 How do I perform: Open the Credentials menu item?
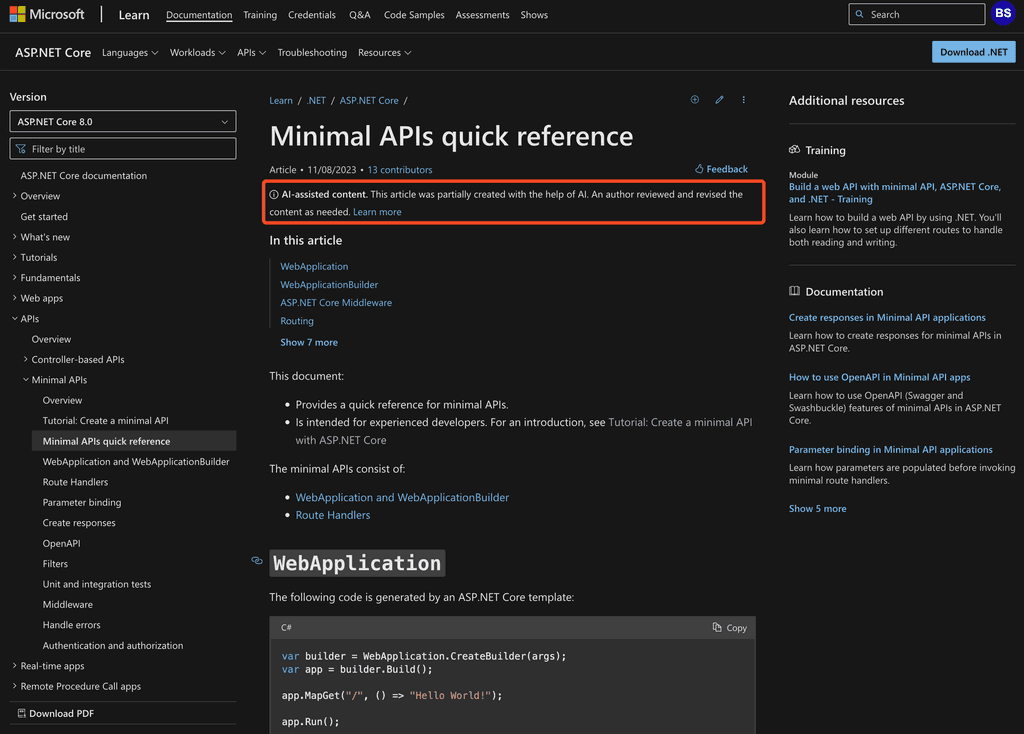(311, 15)
